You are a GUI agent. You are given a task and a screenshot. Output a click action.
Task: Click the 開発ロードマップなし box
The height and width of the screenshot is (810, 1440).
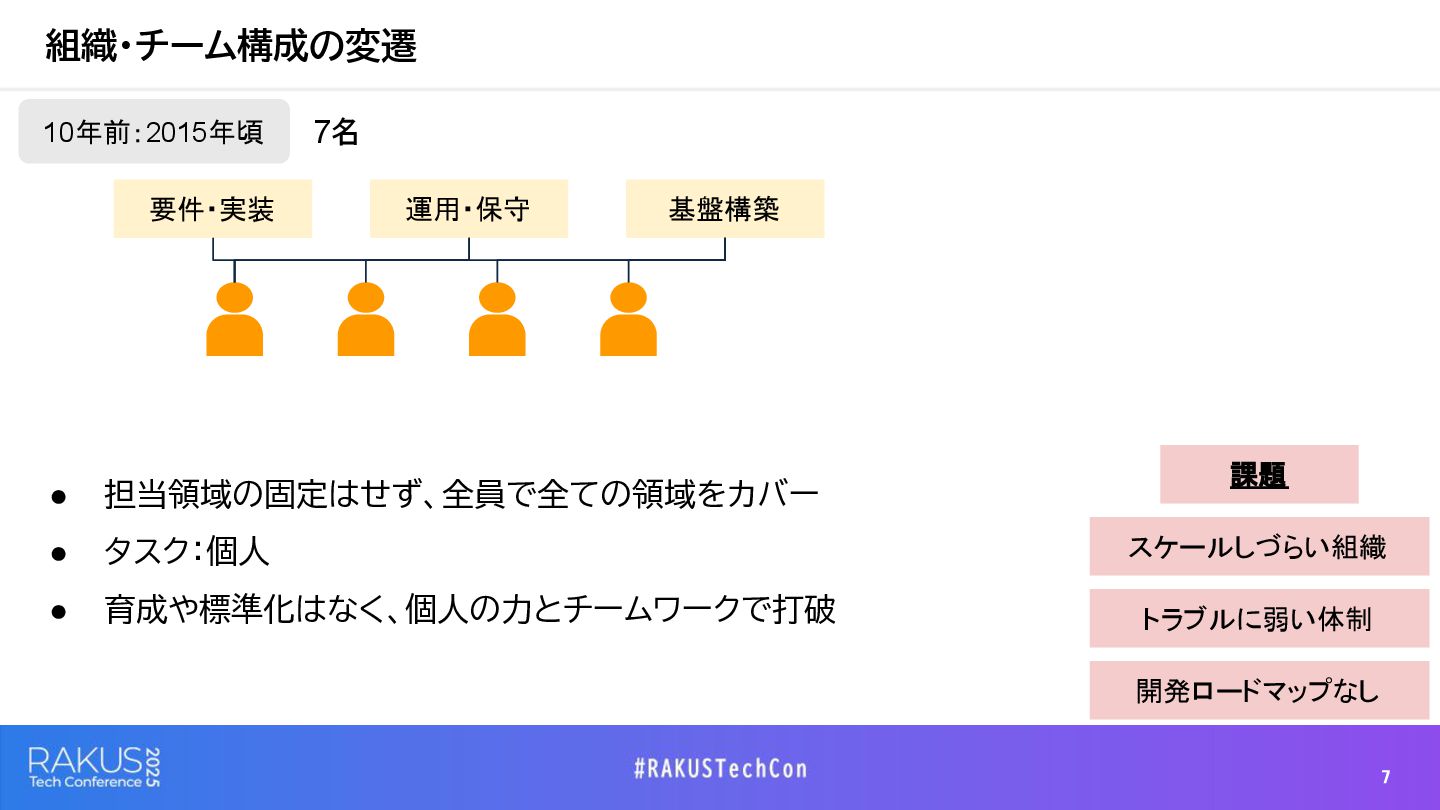tap(1259, 690)
